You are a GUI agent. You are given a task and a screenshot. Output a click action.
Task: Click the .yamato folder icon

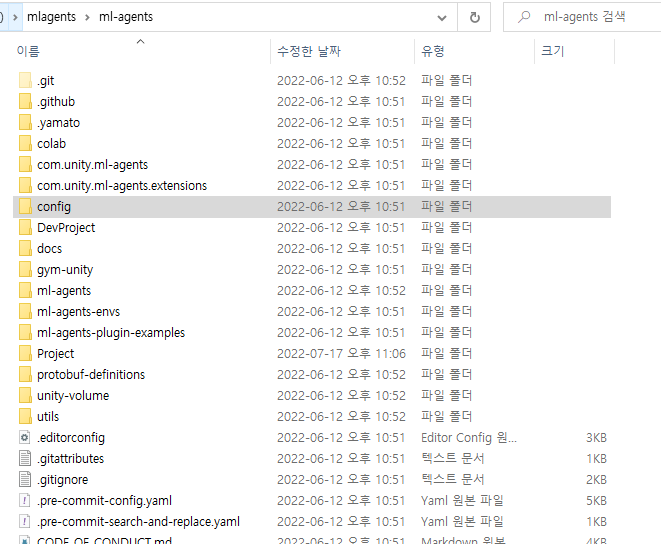(x=25, y=122)
